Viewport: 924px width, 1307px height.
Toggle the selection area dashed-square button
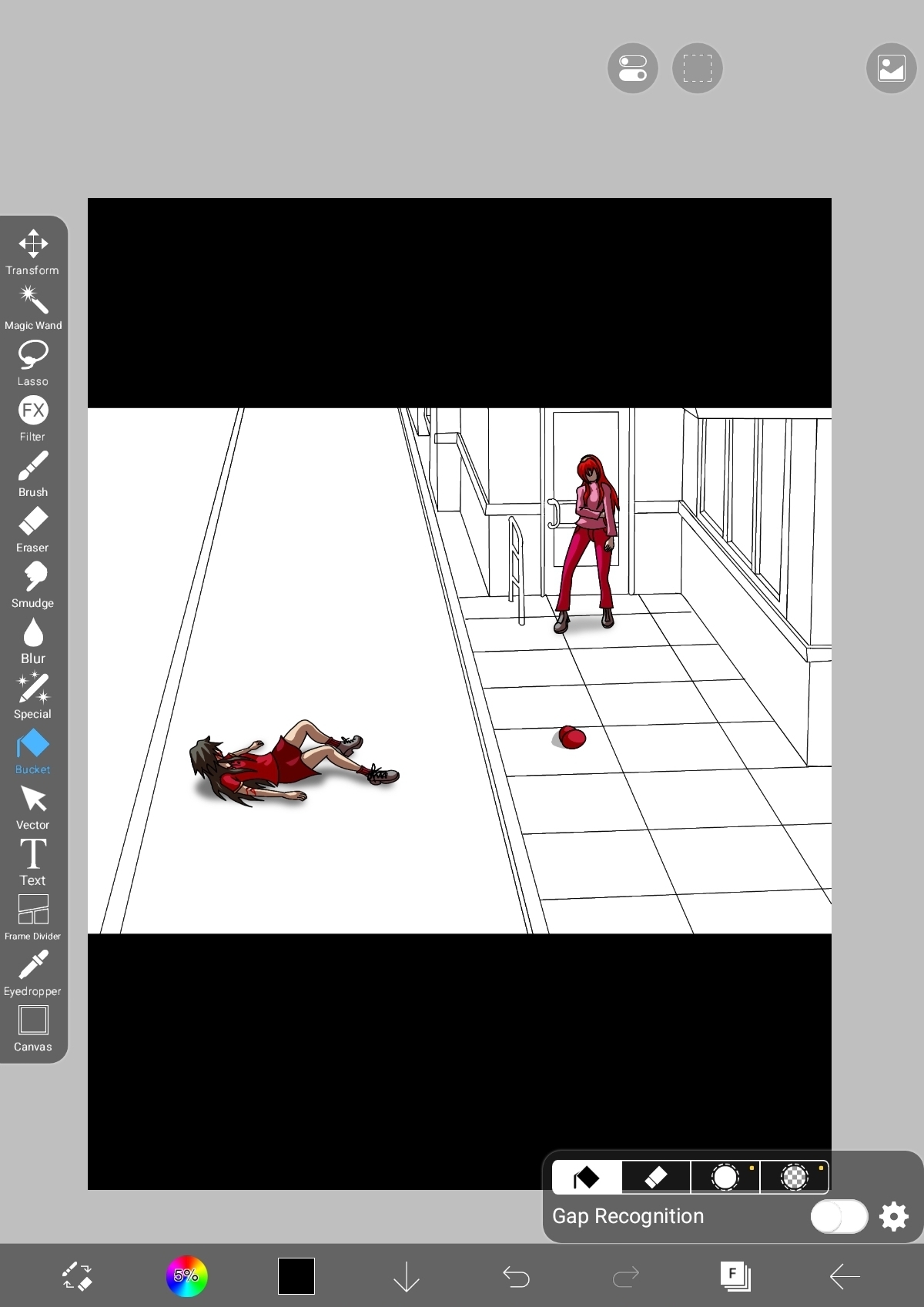click(x=697, y=68)
